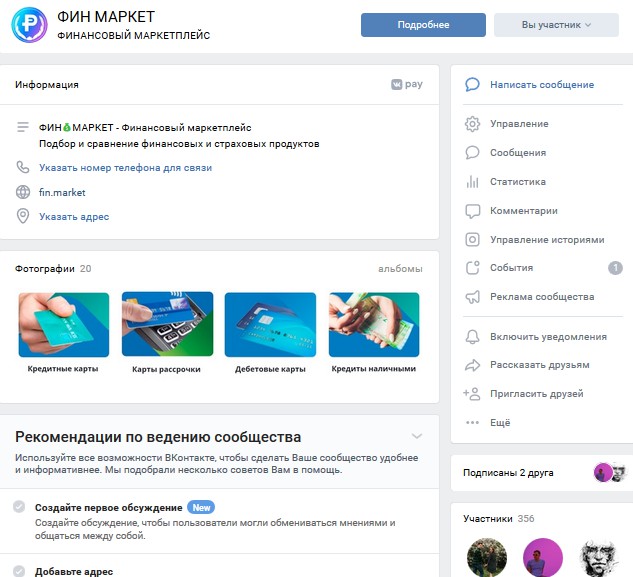This screenshot has height=577, width=633.
Task: Click the add-person icon for Пригласить друзей
Action: click(x=472, y=394)
